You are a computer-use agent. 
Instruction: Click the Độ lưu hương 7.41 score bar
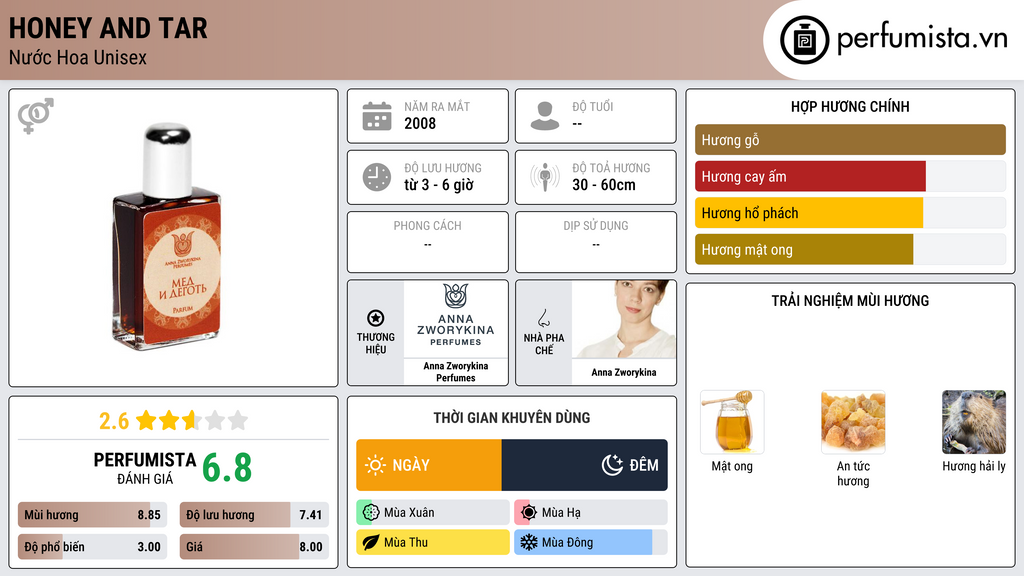(254, 515)
